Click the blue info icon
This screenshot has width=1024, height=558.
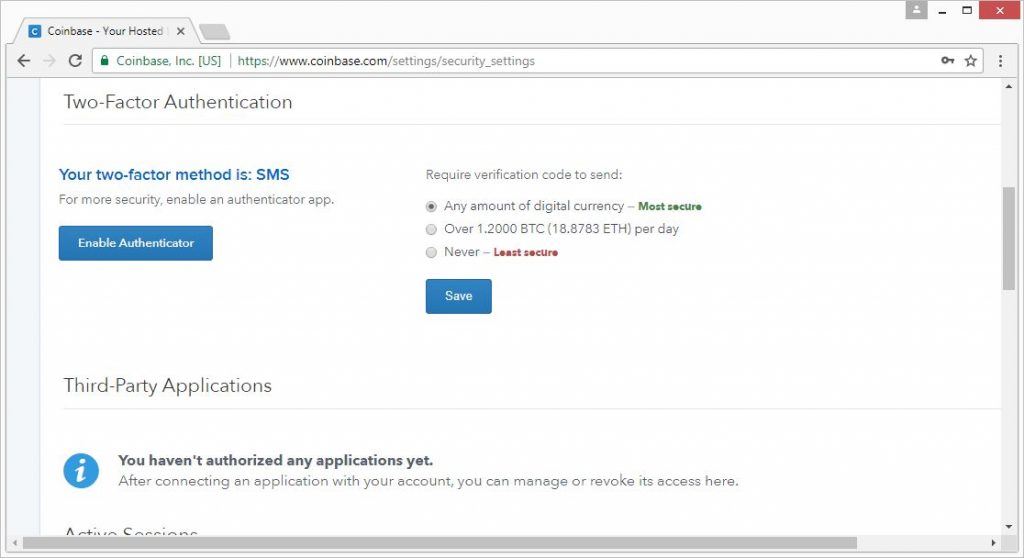(x=81, y=470)
